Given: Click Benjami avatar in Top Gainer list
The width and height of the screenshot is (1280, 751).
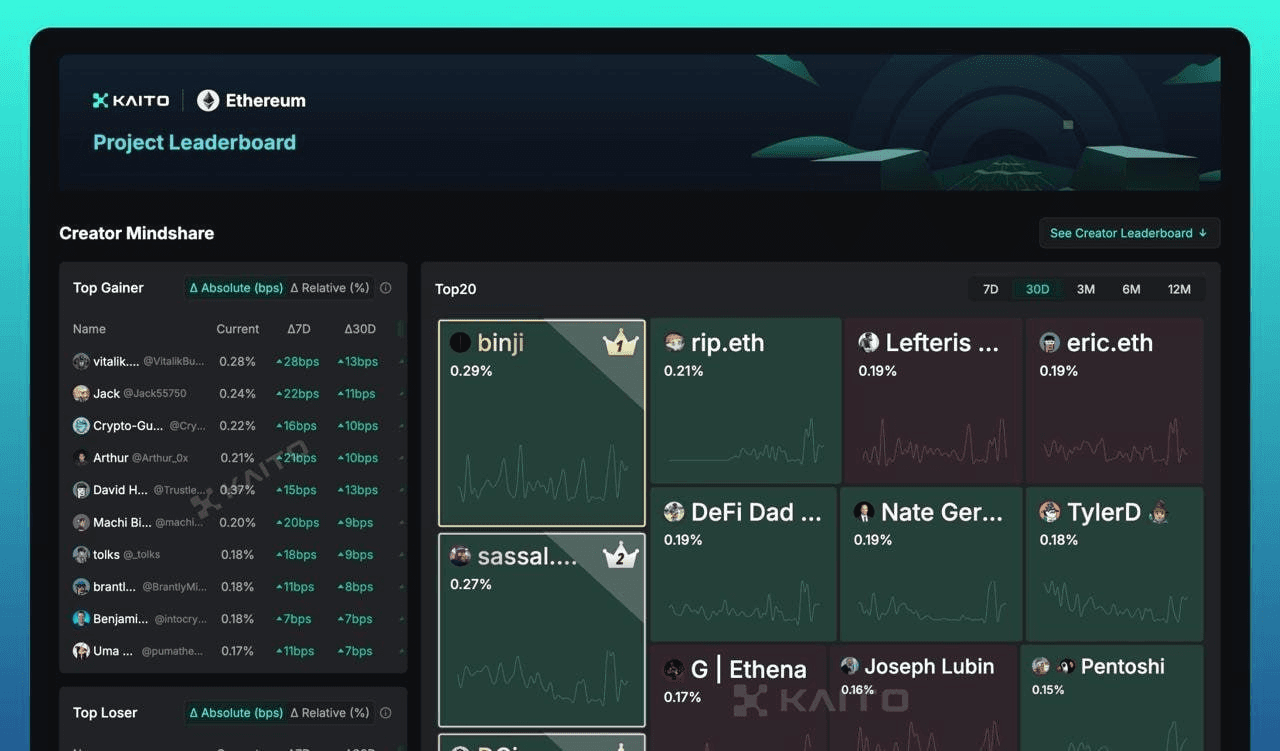Looking at the screenshot, I should pyautogui.click(x=81, y=619).
